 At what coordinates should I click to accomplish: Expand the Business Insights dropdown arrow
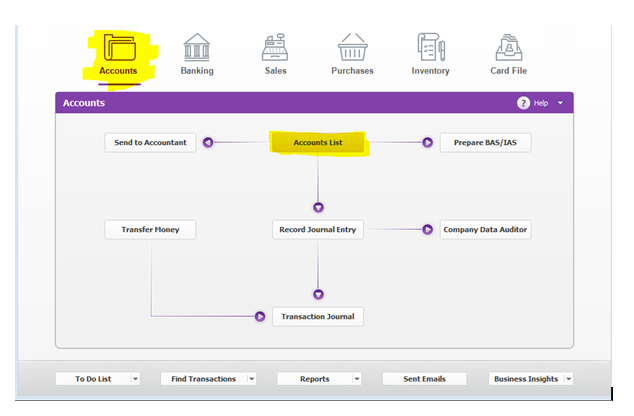pos(568,379)
